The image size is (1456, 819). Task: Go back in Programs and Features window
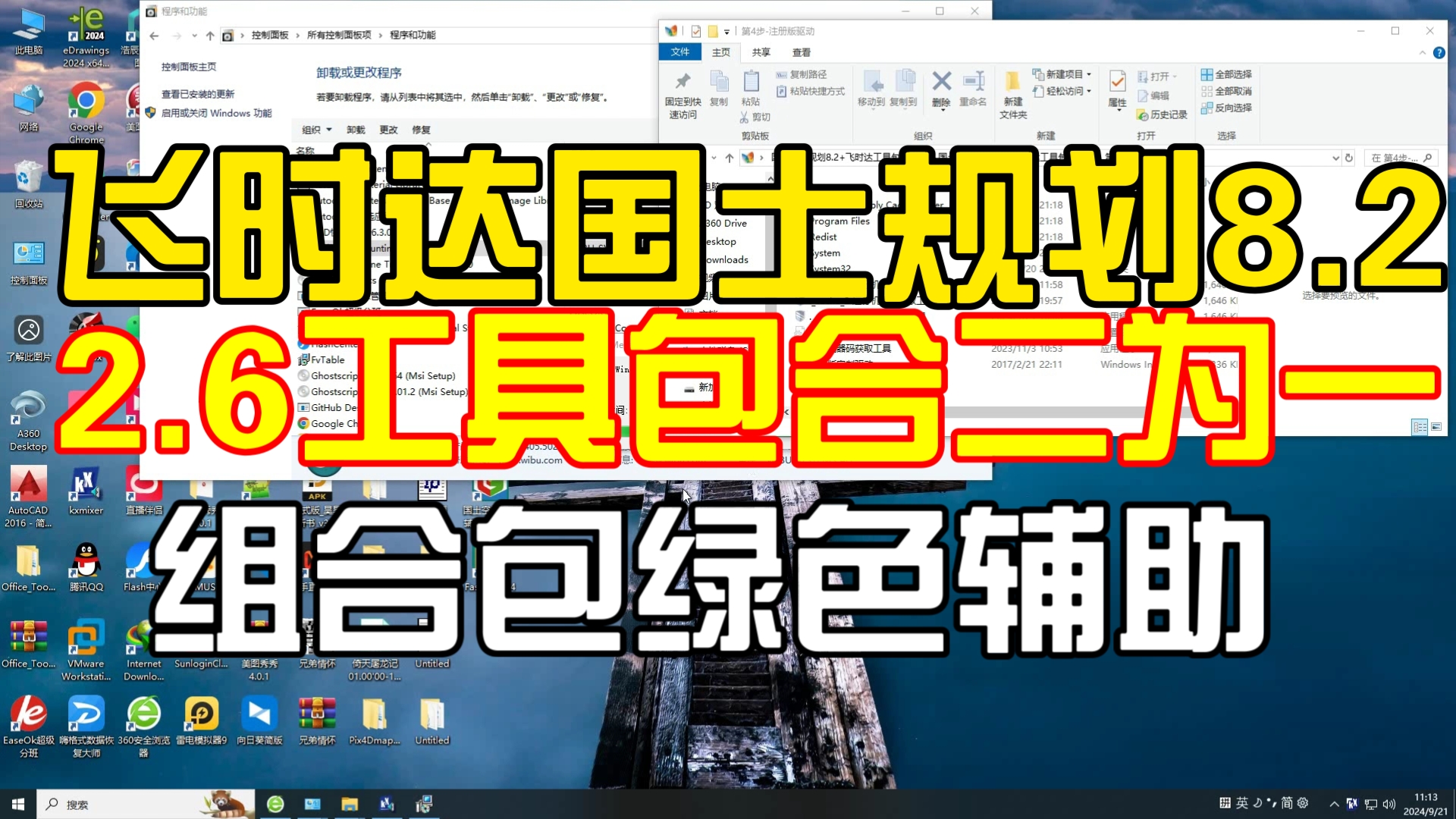pos(154,36)
